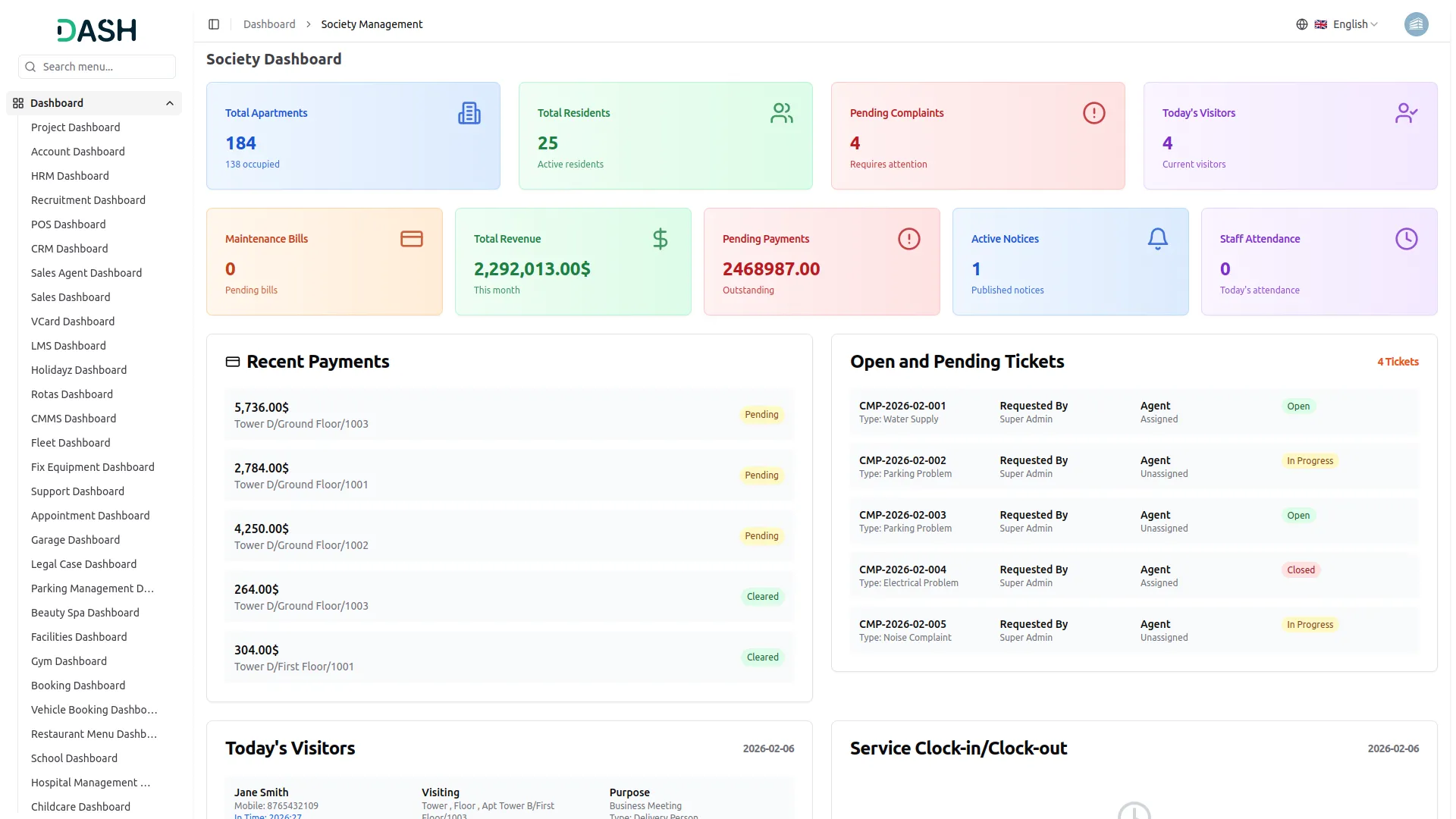This screenshot has width=1456, height=819.
Task: Click the Today's Visitors user-check icon
Action: click(1406, 113)
